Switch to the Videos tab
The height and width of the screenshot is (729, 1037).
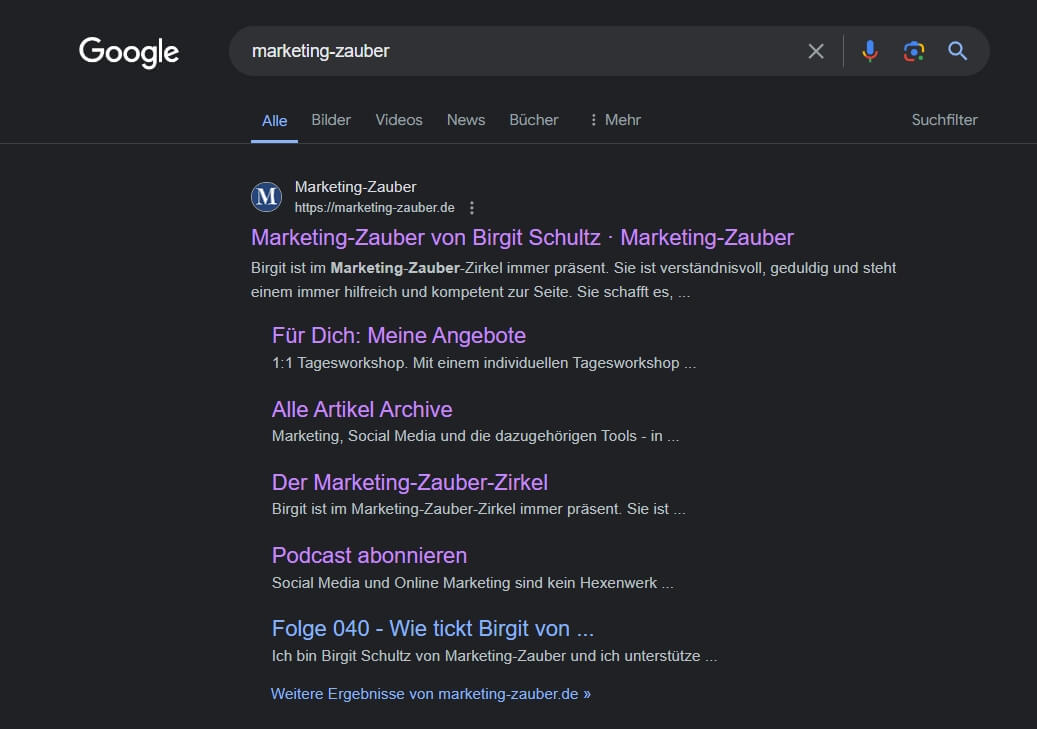399,120
